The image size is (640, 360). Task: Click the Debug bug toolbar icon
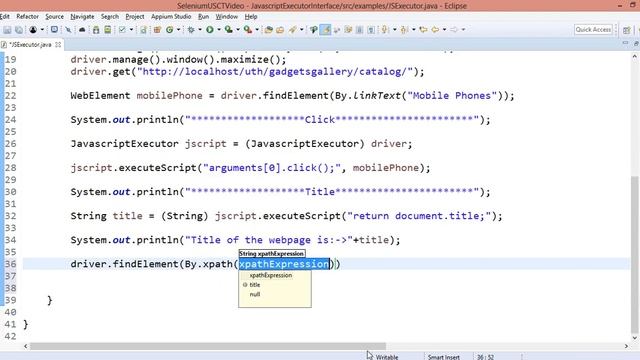point(191,30)
